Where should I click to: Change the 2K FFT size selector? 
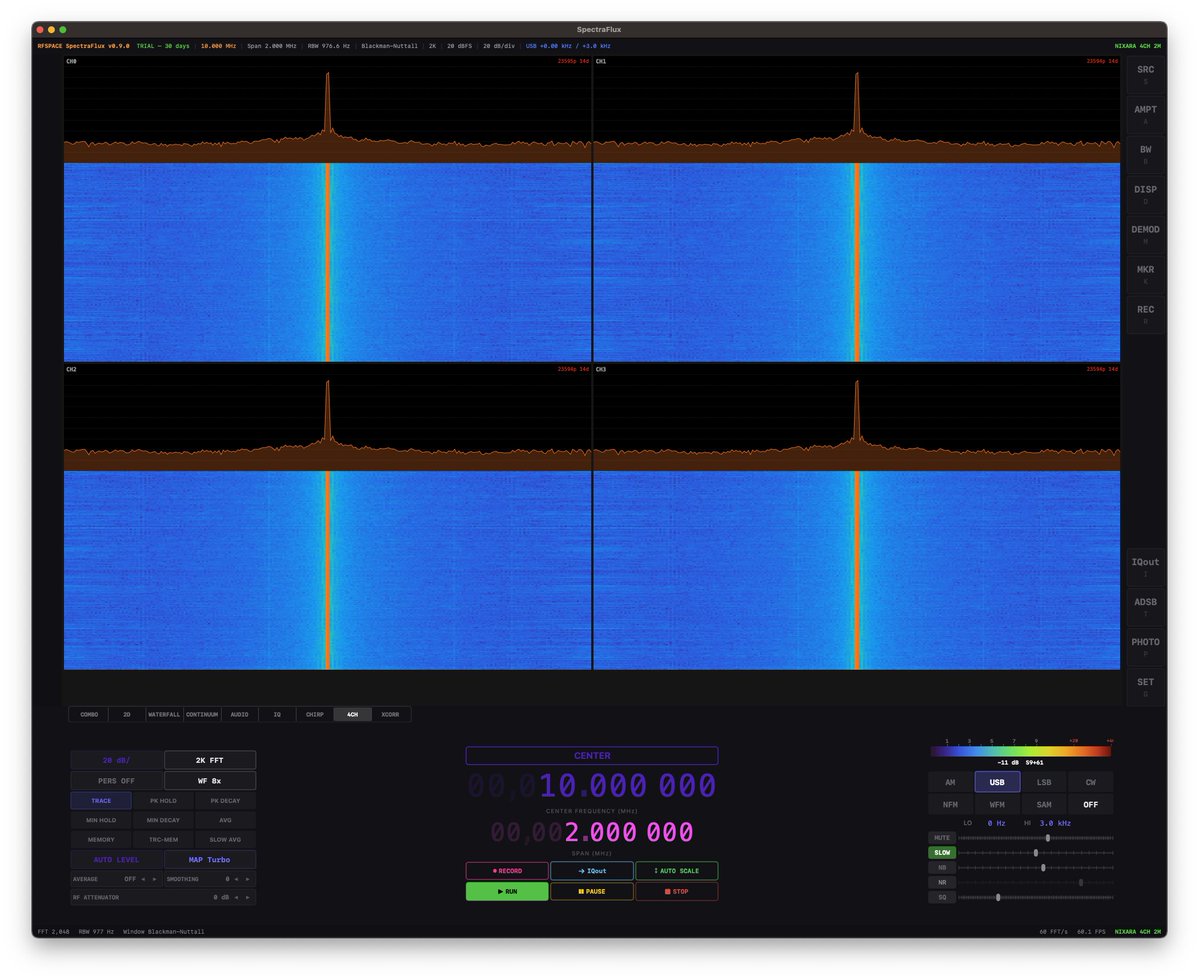210,760
